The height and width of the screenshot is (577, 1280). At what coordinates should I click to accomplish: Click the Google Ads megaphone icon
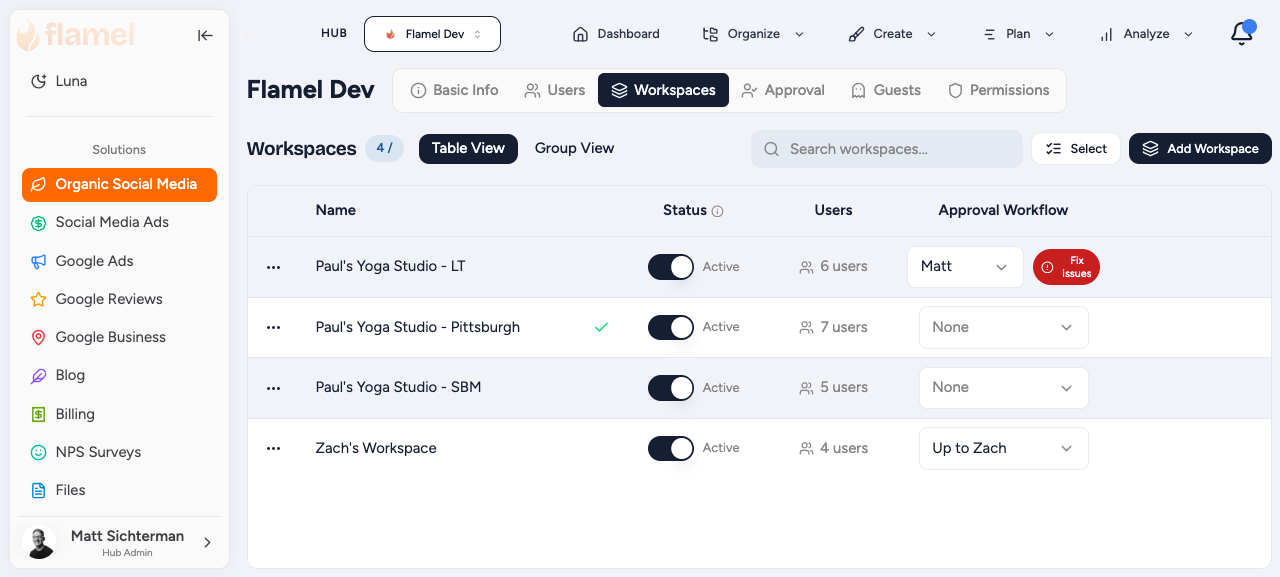pos(38,261)
